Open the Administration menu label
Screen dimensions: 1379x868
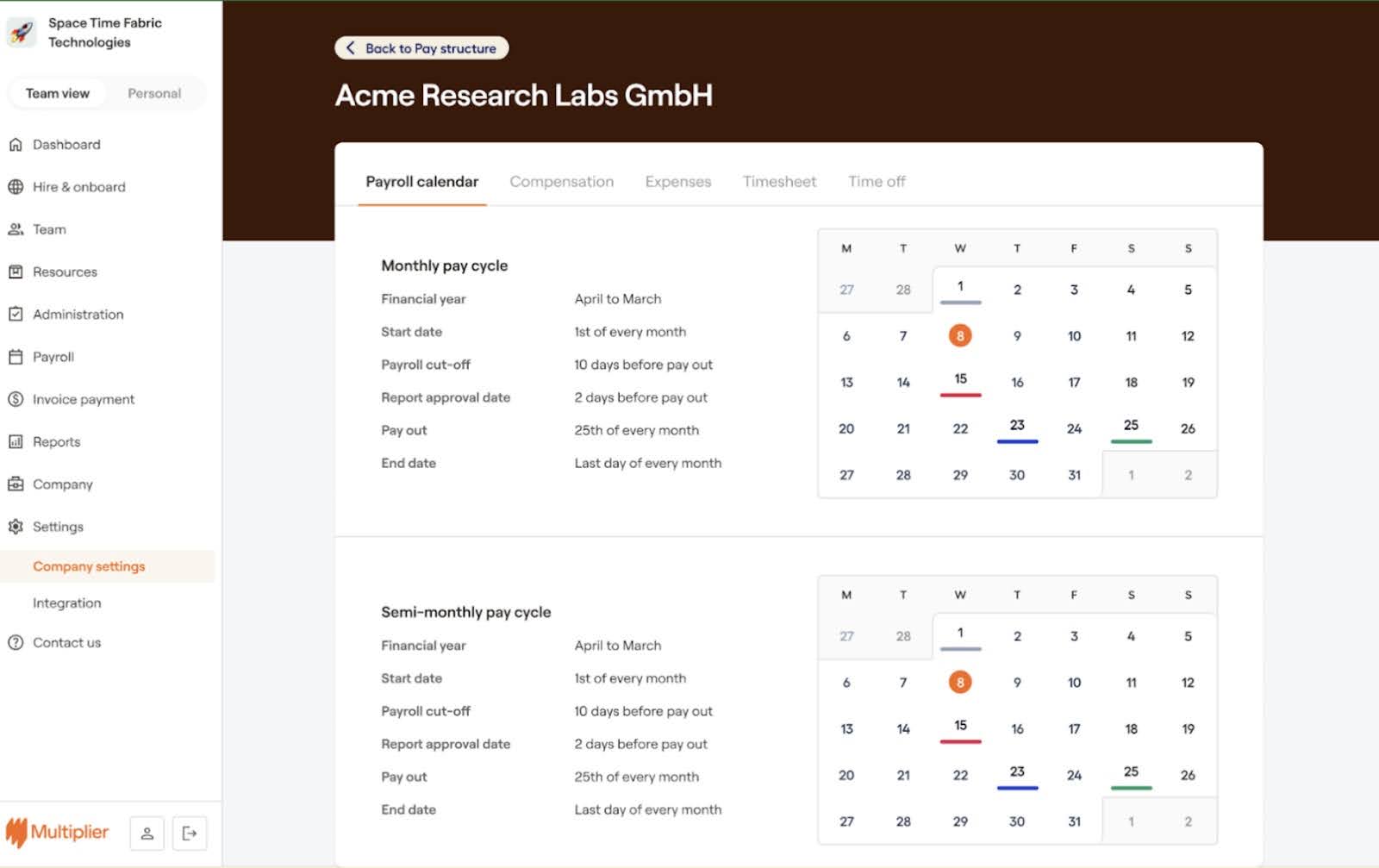(78, 315)
